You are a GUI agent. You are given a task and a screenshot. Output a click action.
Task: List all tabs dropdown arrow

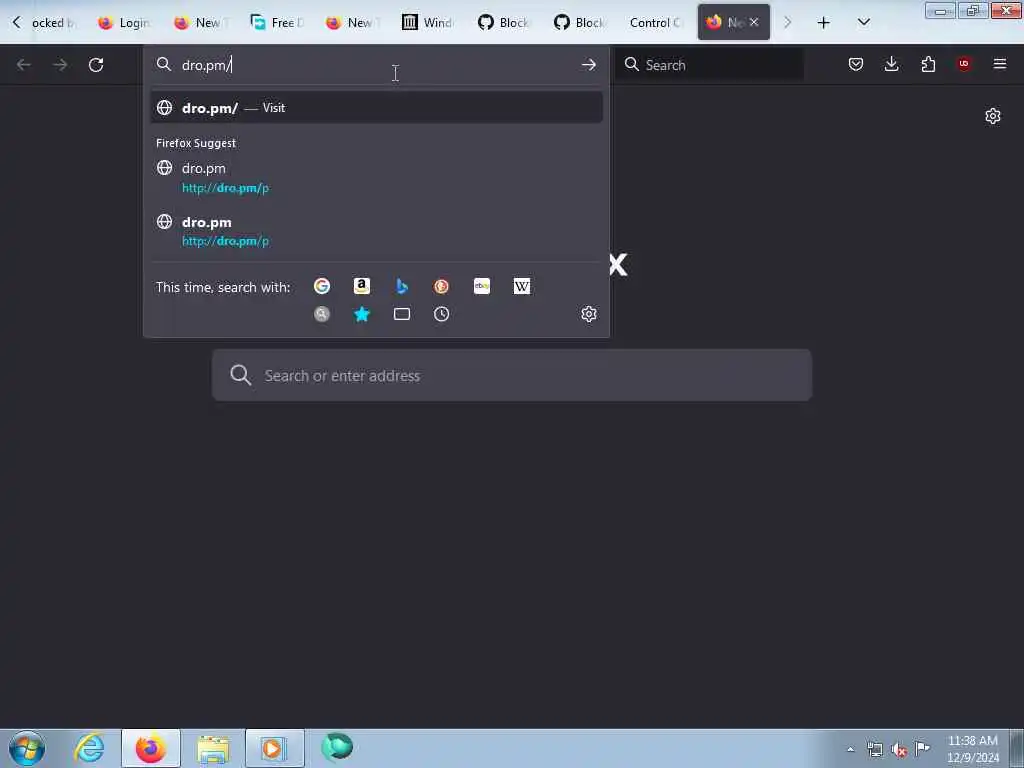pyautogui.click(x=863, y=23)
